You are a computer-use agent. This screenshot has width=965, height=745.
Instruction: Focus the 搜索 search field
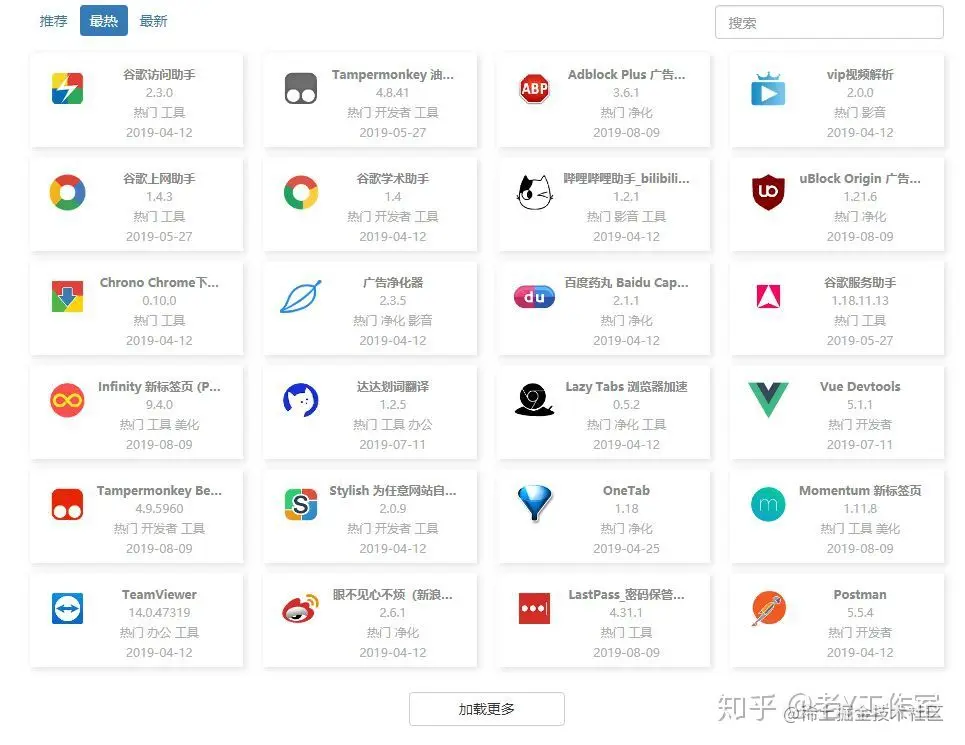click(x=829, y=23)
